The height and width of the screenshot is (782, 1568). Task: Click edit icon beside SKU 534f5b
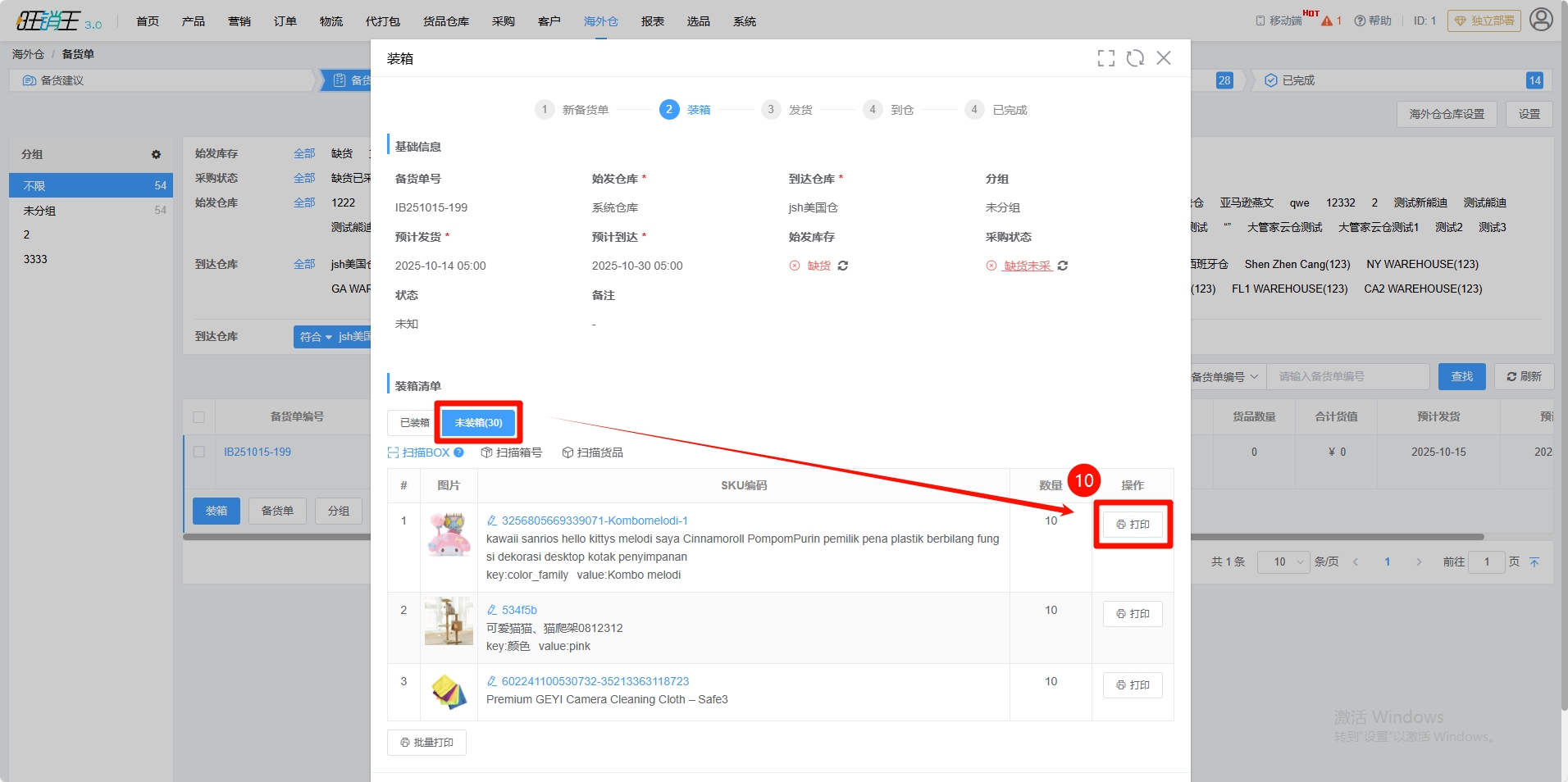click(x=492, y=610)
